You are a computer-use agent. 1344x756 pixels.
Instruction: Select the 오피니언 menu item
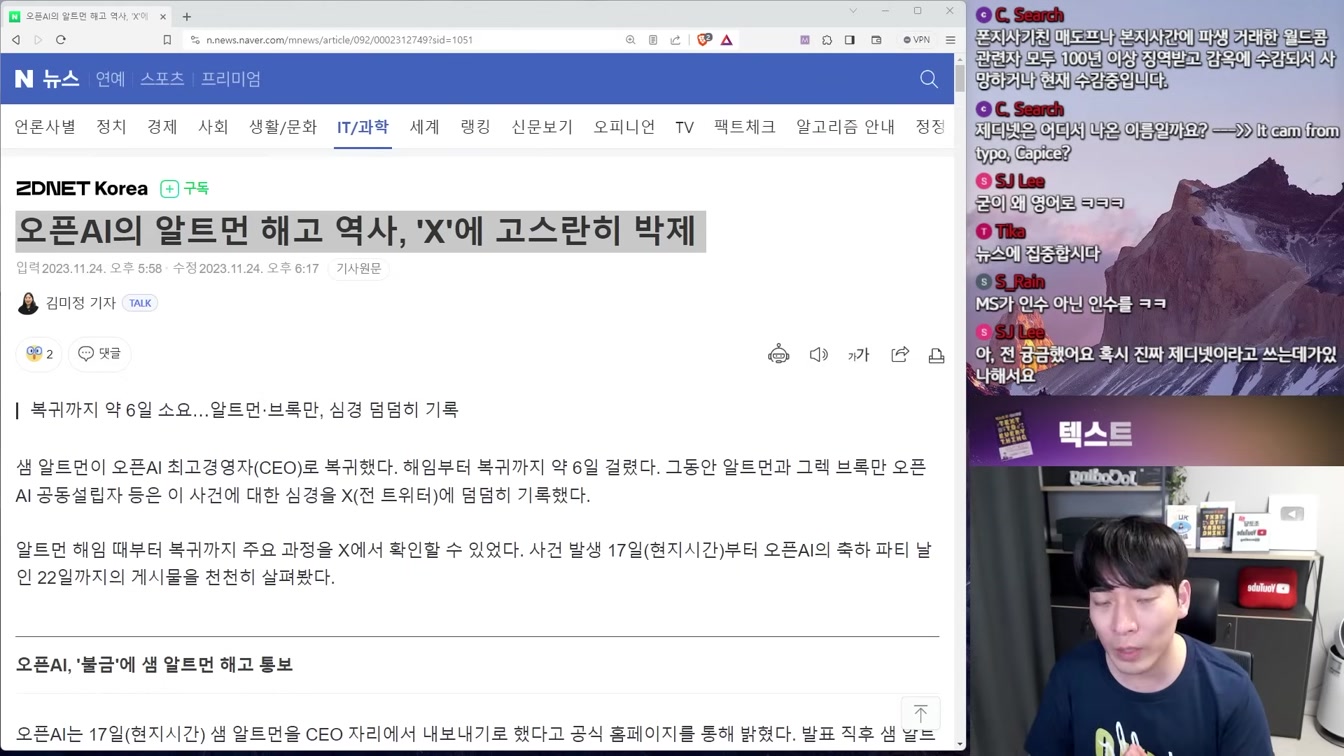[624, 127]
